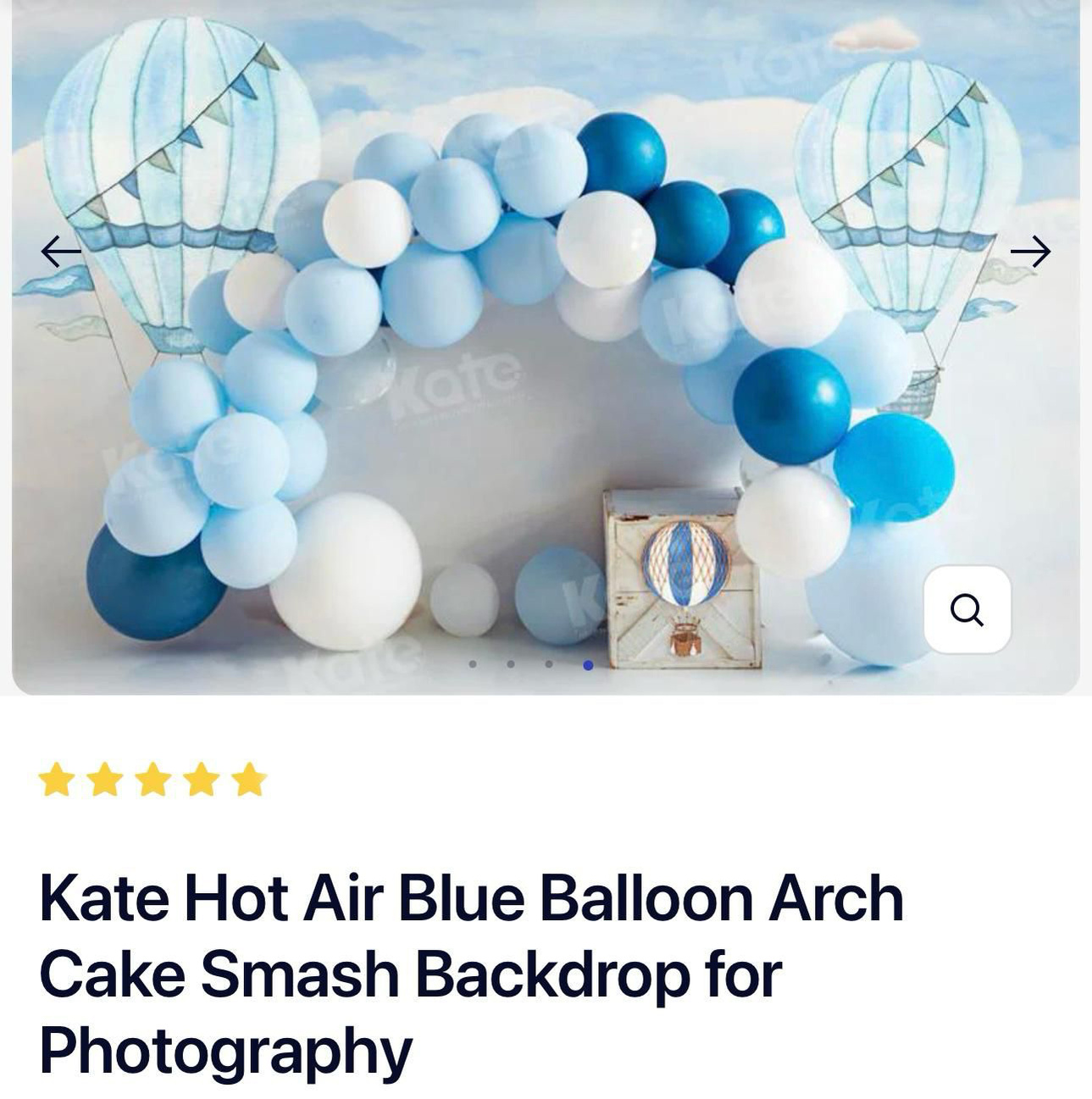Select the third yellow rating star
This screenshot has height=1099, width=1092.
[153, 780]
